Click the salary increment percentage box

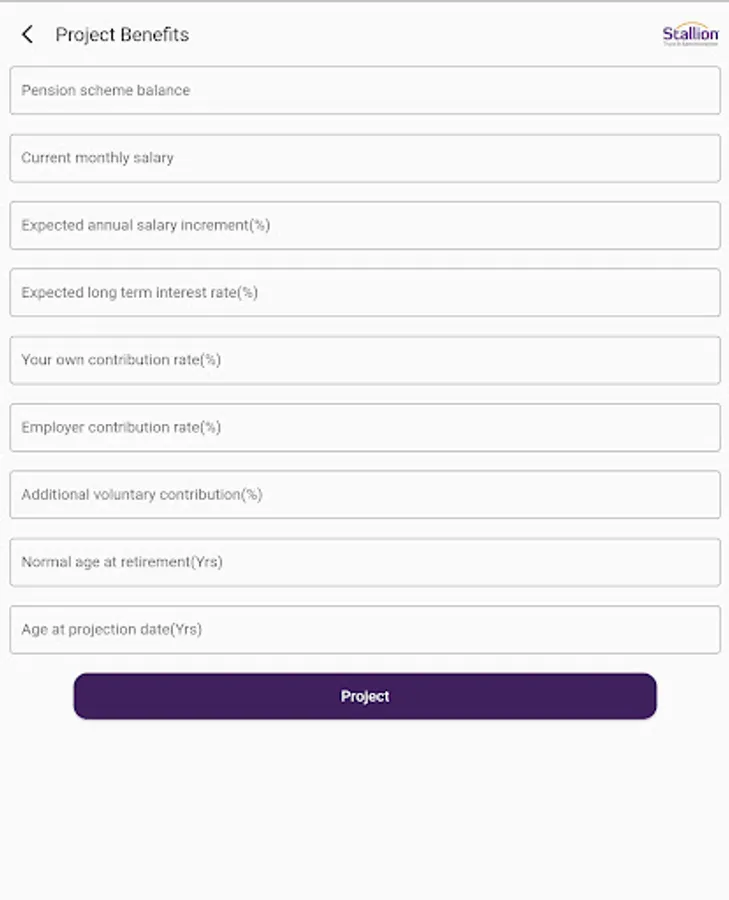pyautogui.click(x=365, y=225)
